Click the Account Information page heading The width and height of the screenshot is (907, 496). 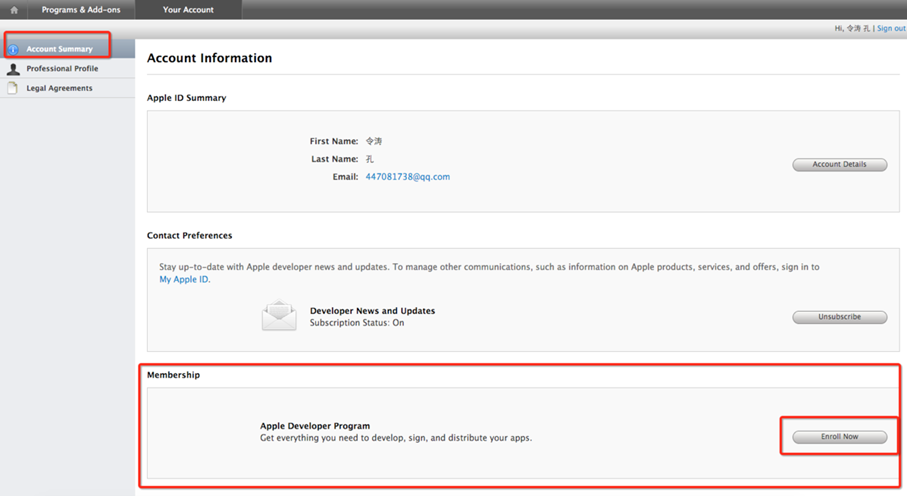(x=209, y=58)
